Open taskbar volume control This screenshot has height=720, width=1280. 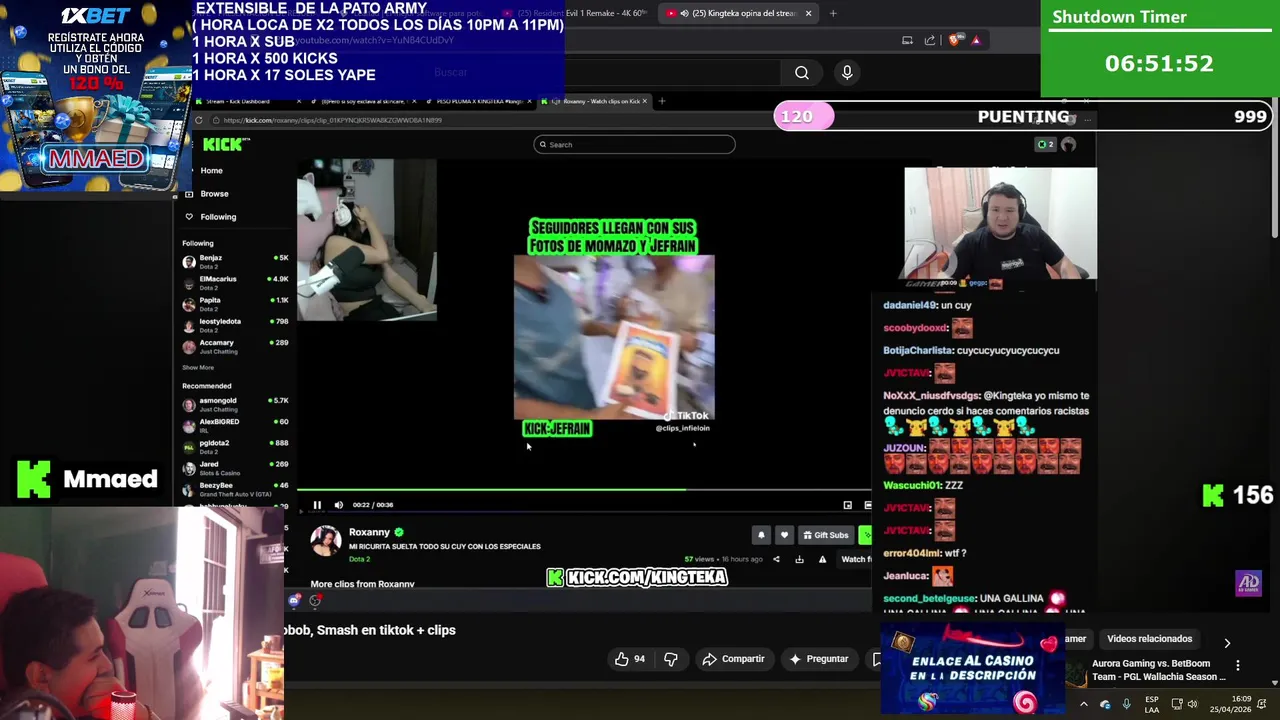click(x=1192, y=704)
